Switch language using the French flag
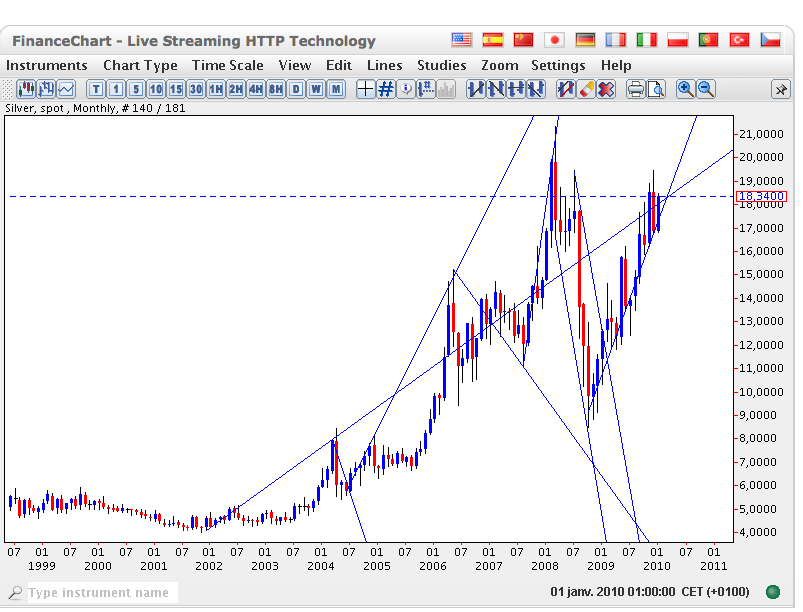Image resolution: width=803 pixels, height=612 pixels. tap(615, 40)
